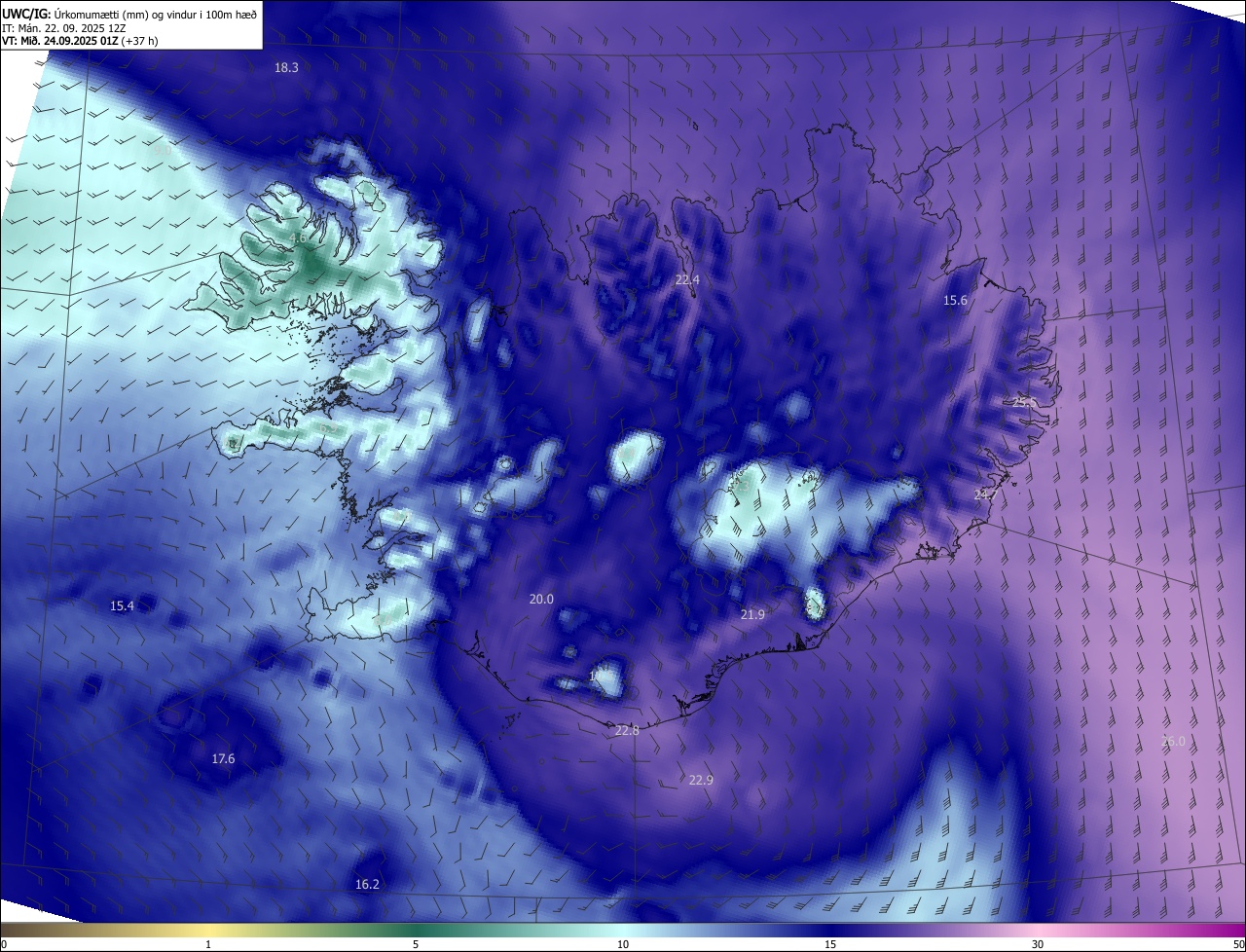Click the 22.9 value south of Iceland

pyautogui.click(x=701, y=780)
